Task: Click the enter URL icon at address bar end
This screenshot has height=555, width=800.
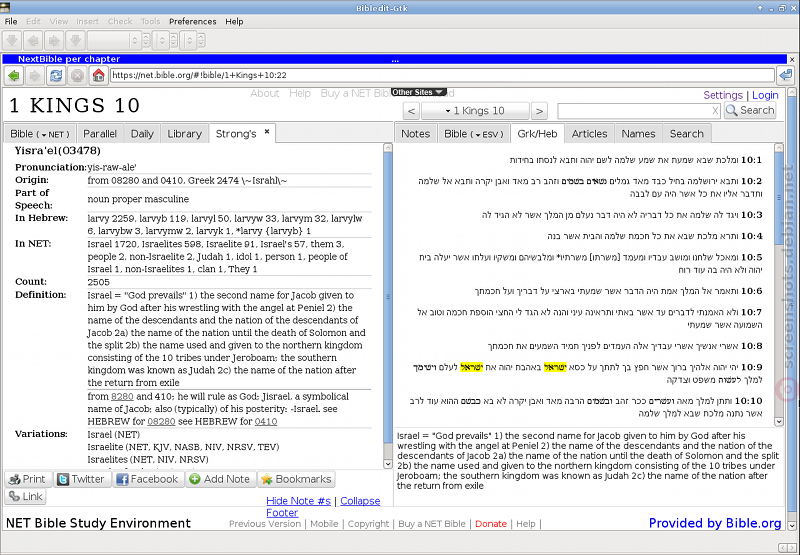Action: 786,76
